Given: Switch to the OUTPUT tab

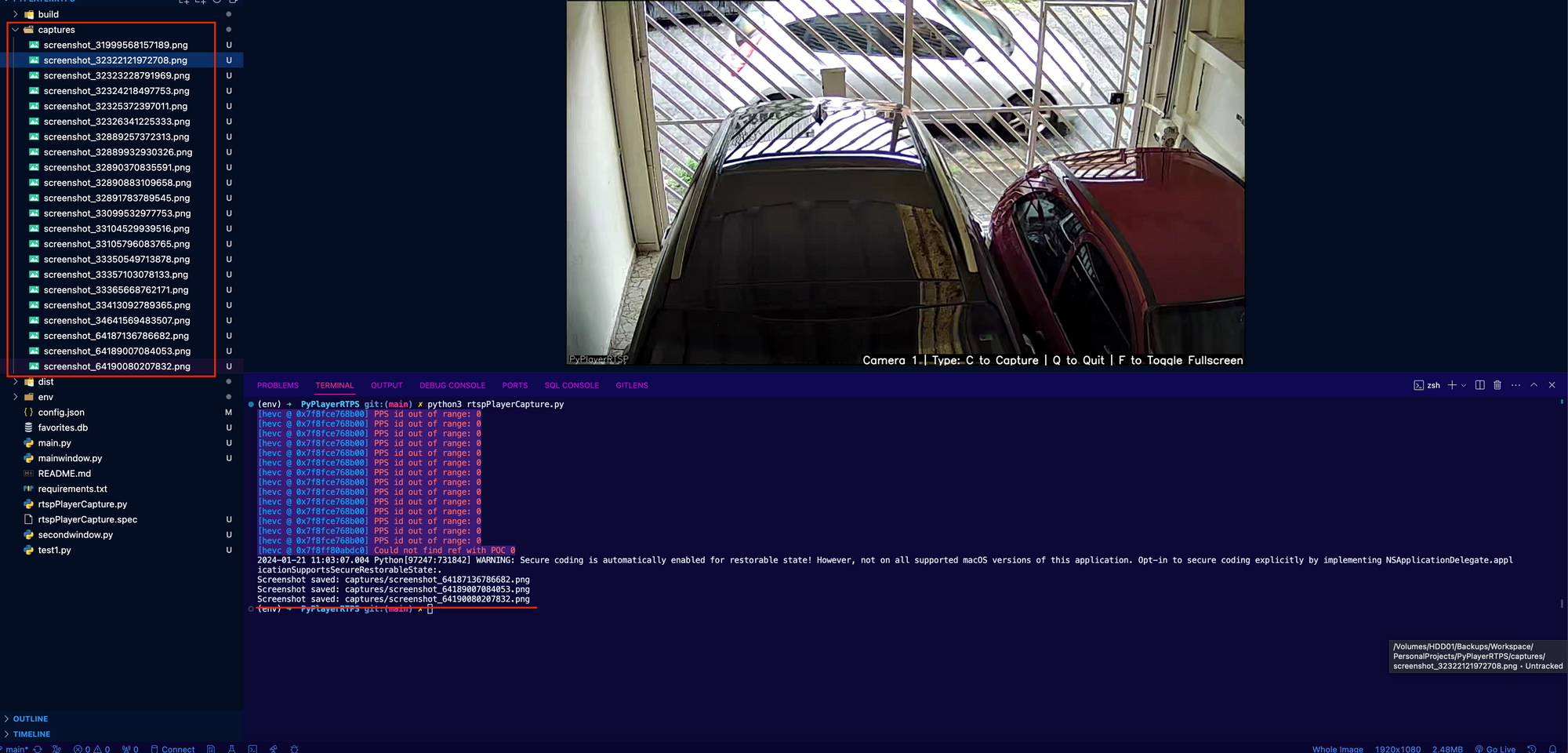Looking at the screenshot, I should pyautogui.click(x=387, y=385).
